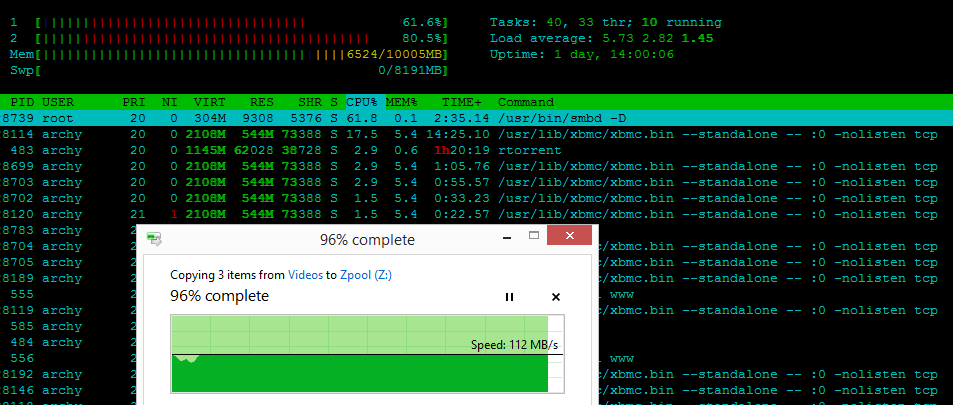
Task: Sort processes by CPU% column header
Action: pyautogui.click(x=363, y=102)
